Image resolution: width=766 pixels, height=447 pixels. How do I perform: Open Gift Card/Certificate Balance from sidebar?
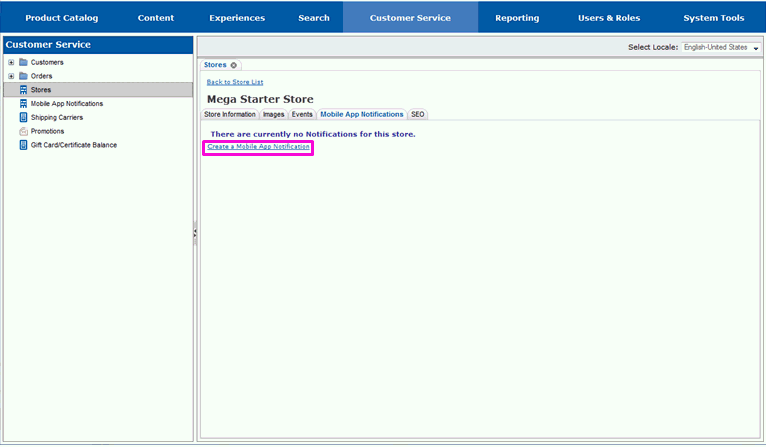click(74, 145)
